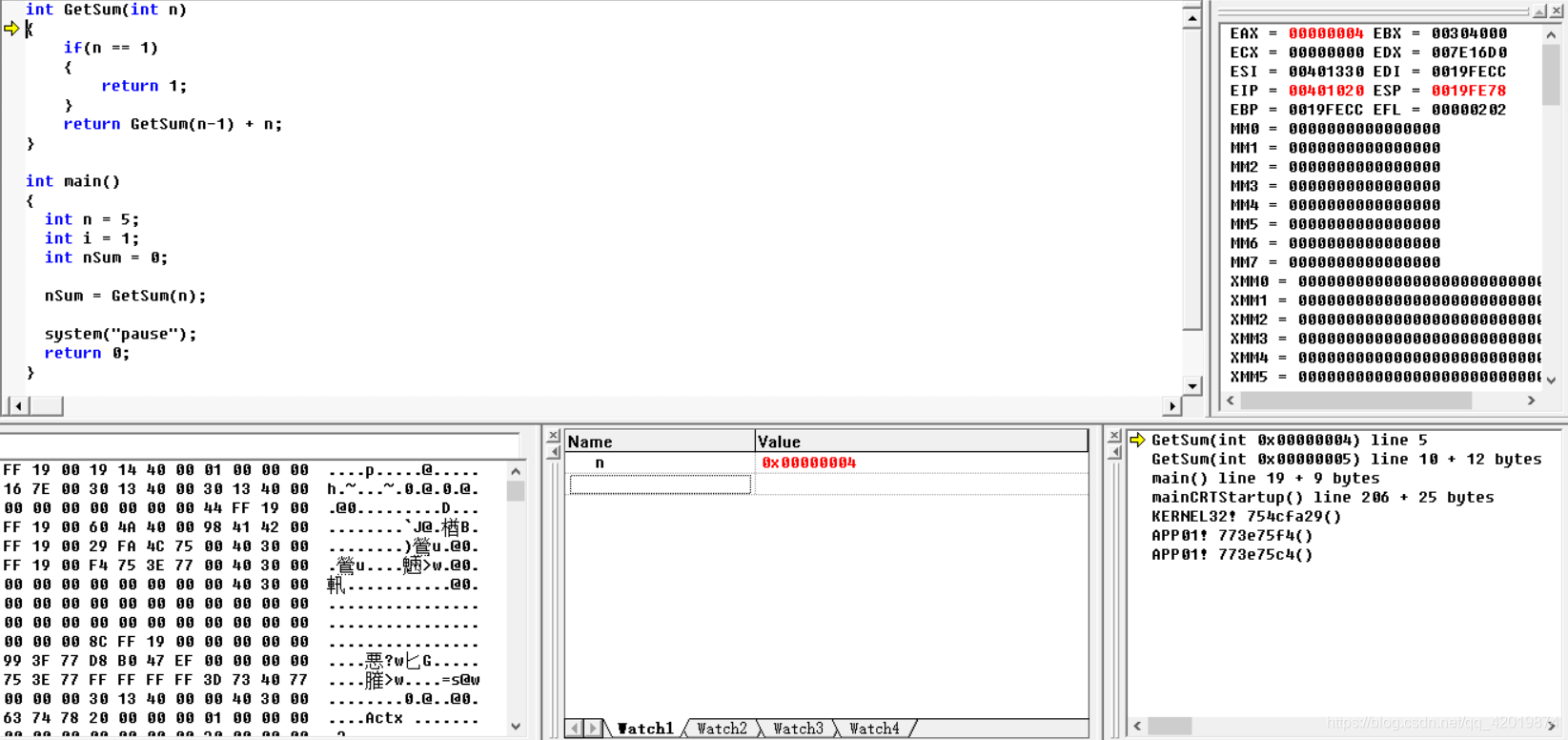Click the ESI register value 00401330
1568x740 pixels.
pos(1326,72)
